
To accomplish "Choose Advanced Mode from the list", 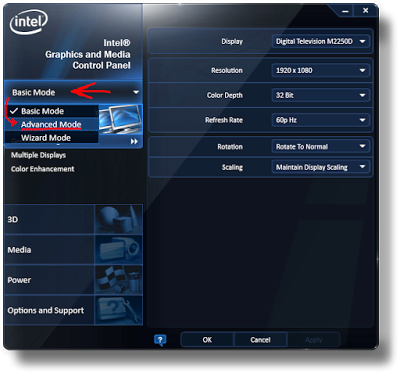I will pos(52,124).
